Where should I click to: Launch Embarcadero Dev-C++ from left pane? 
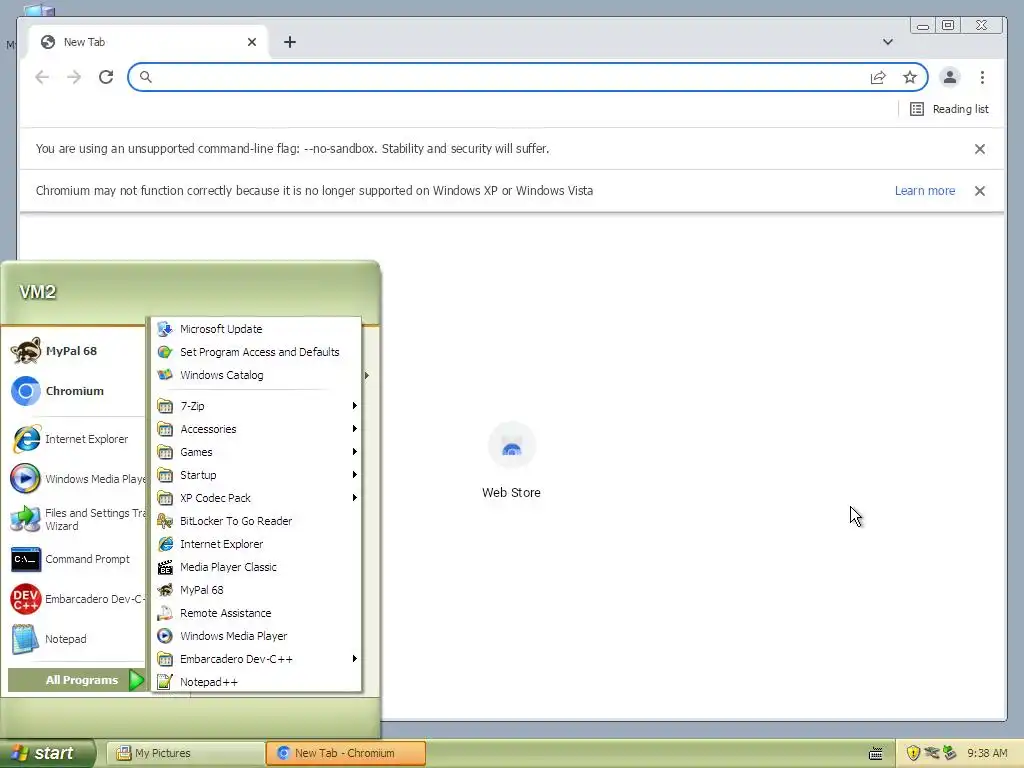pyautogui.click(x=77, y=599)
